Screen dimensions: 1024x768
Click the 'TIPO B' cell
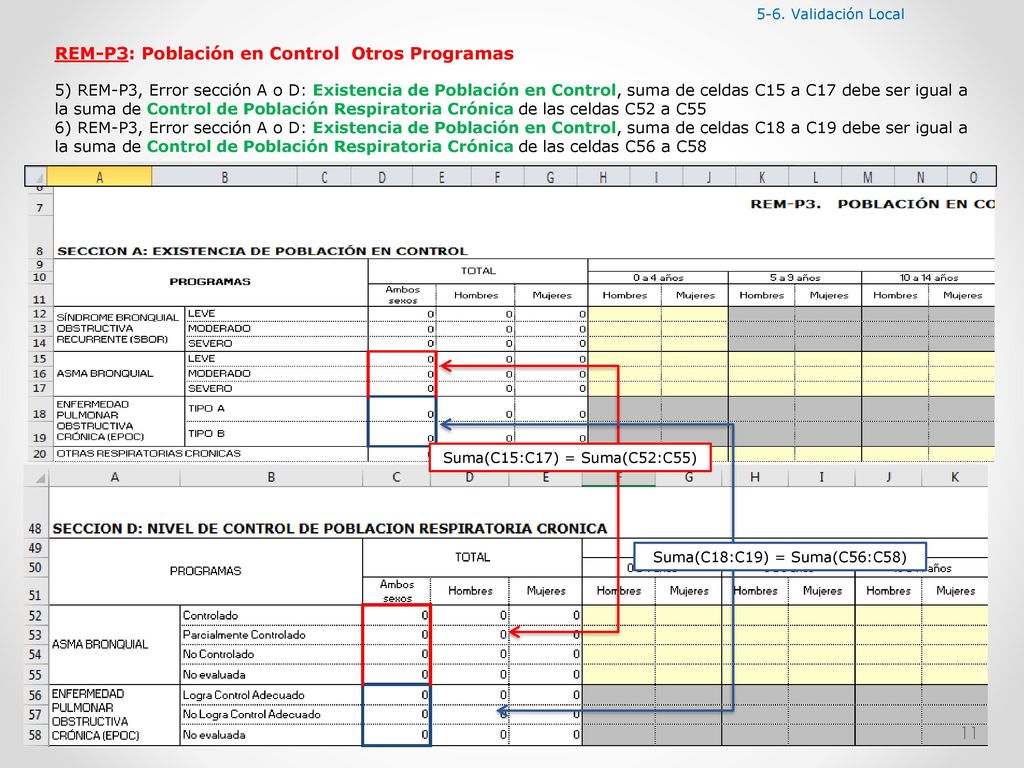coord(276,434)
